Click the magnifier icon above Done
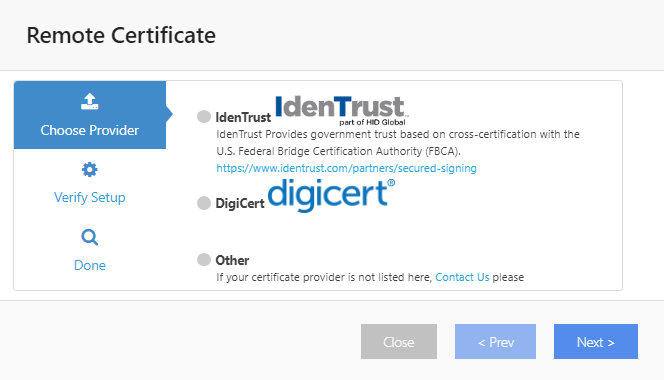The width and height of the screenshot is (664, 380). 89,237
